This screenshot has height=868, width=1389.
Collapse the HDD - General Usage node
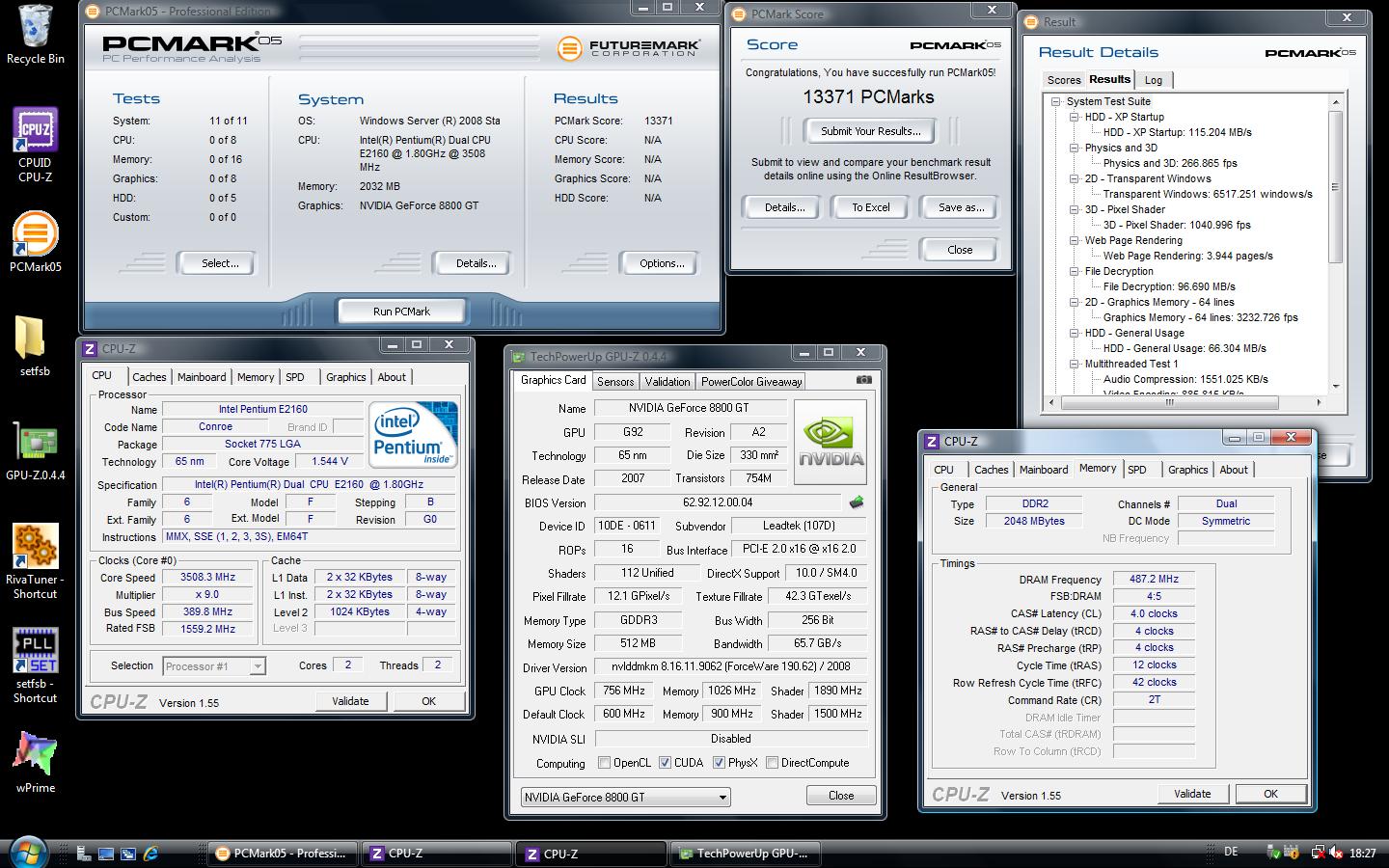pyautogui.click(x=1075, y=333)
